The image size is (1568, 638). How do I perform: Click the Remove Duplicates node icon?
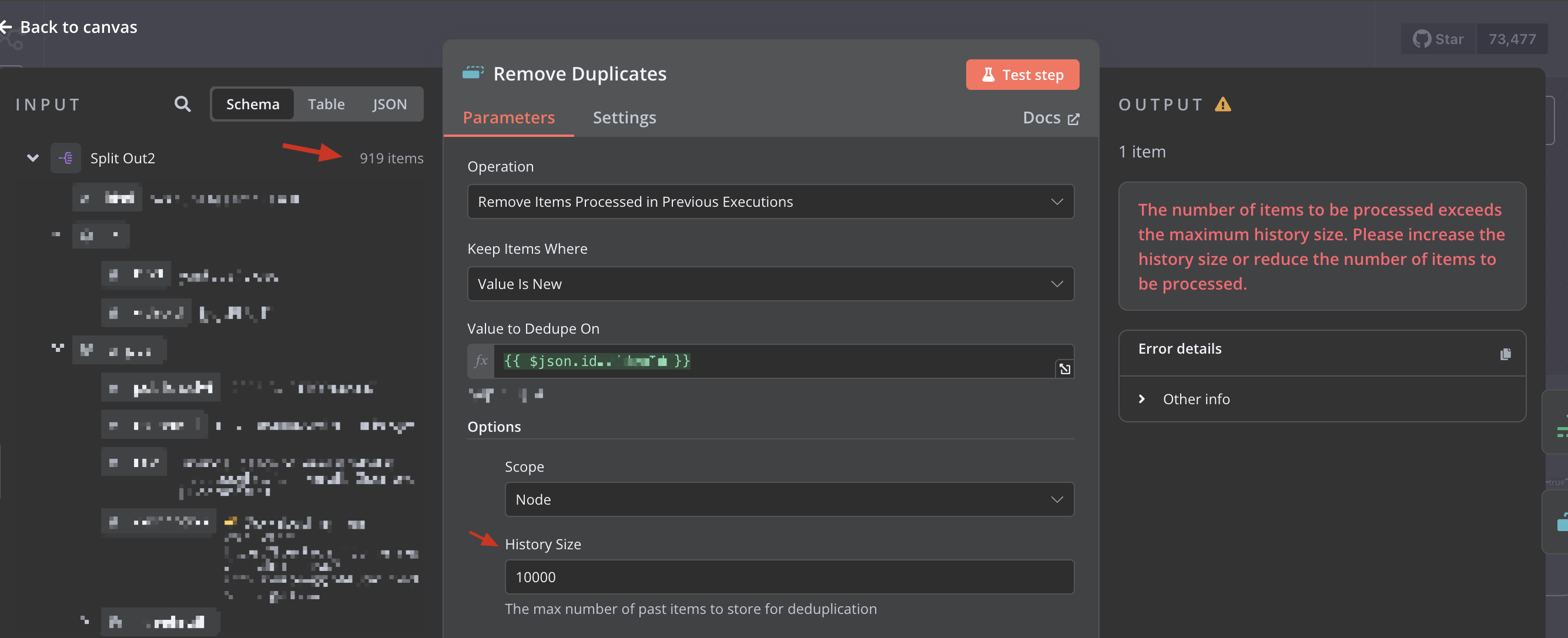click(x=473, y=73)
